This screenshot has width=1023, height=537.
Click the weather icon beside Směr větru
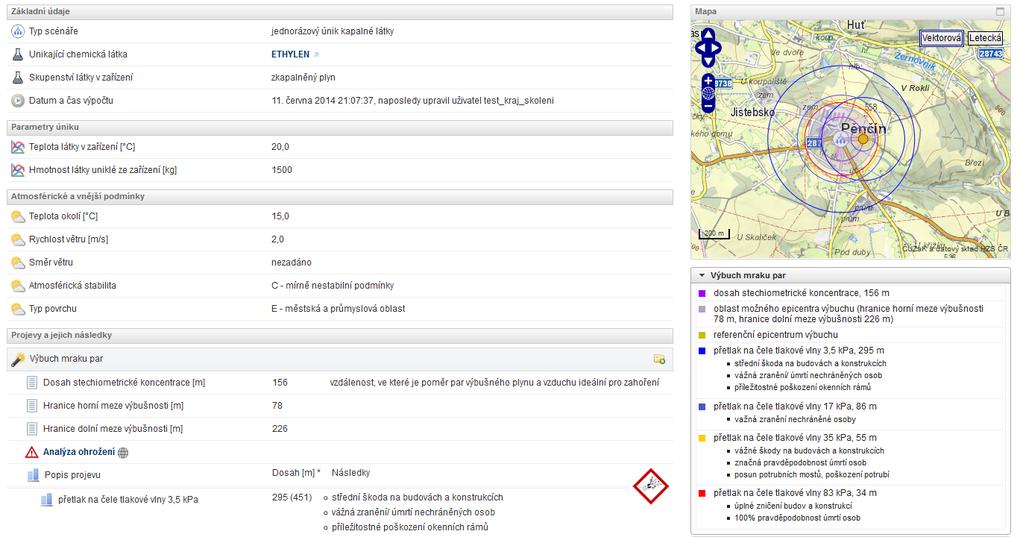coord(18,263)
